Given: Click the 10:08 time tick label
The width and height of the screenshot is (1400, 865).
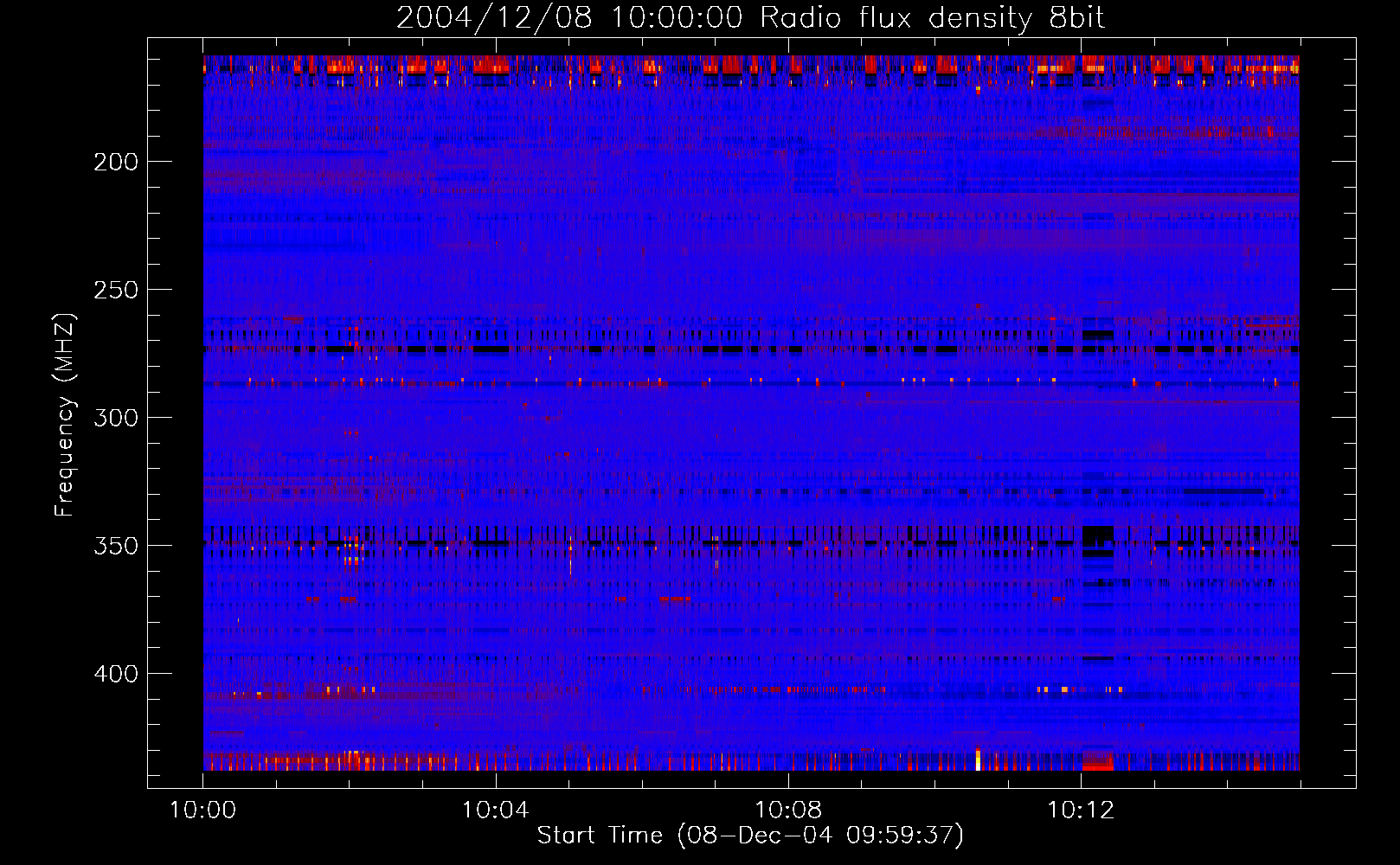Looking at the screenshot, I should 788,811.
